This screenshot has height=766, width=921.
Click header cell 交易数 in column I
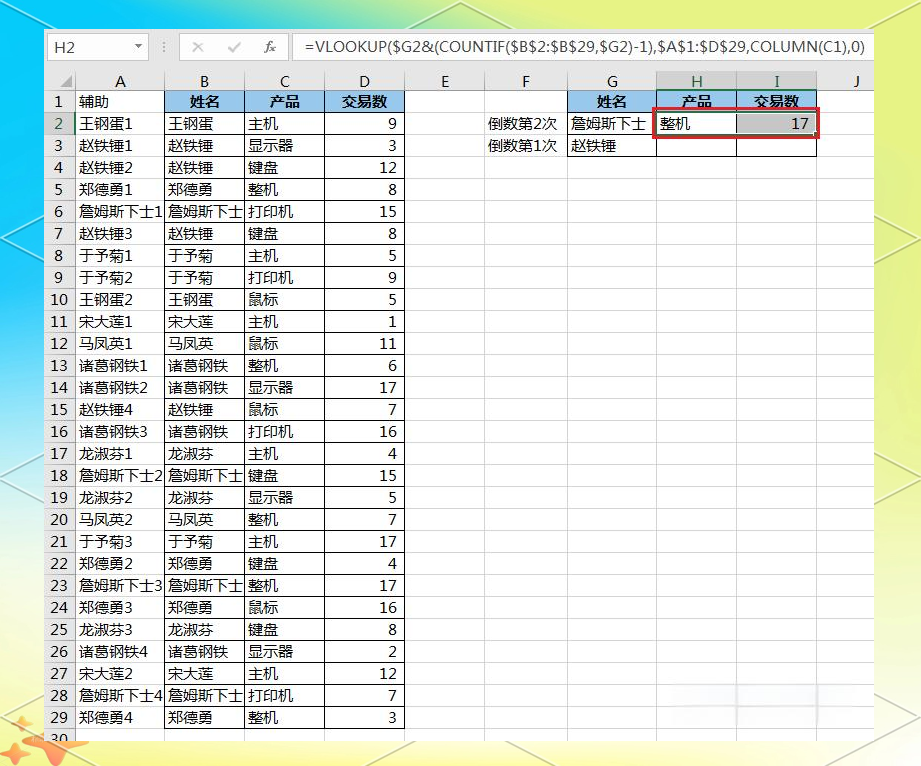pyautogui.click(x=777, y=102)
